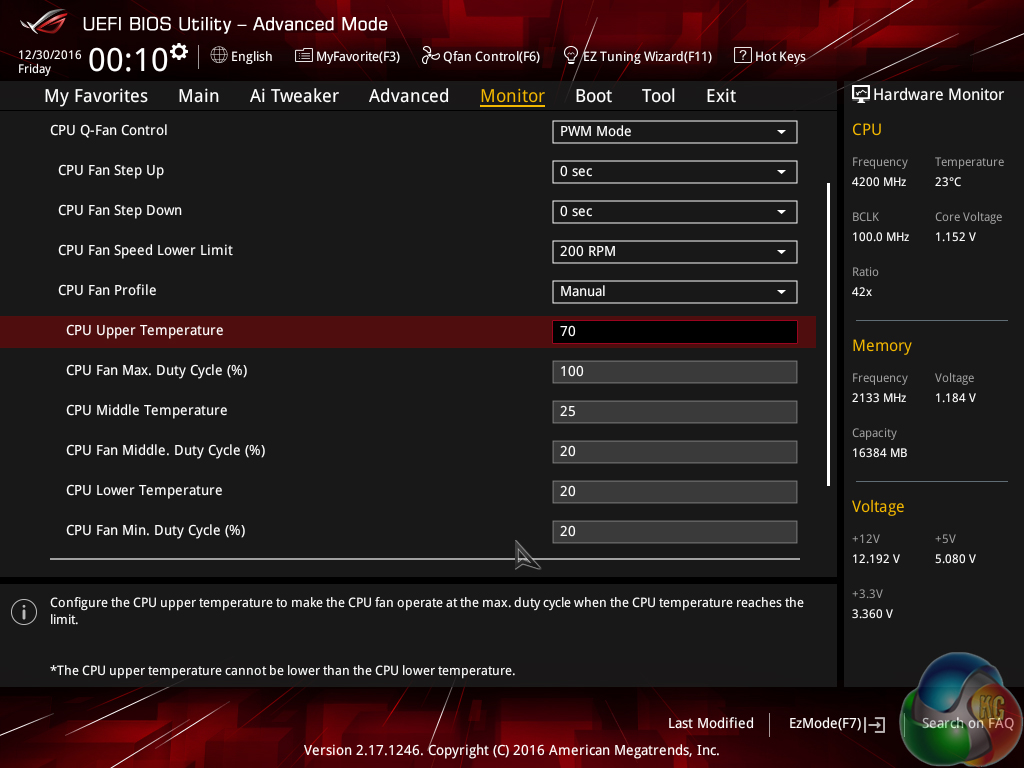The image size is (1024, 768).
Task: Click the settings list vertical scrollbar
Action: click(828, 334)
